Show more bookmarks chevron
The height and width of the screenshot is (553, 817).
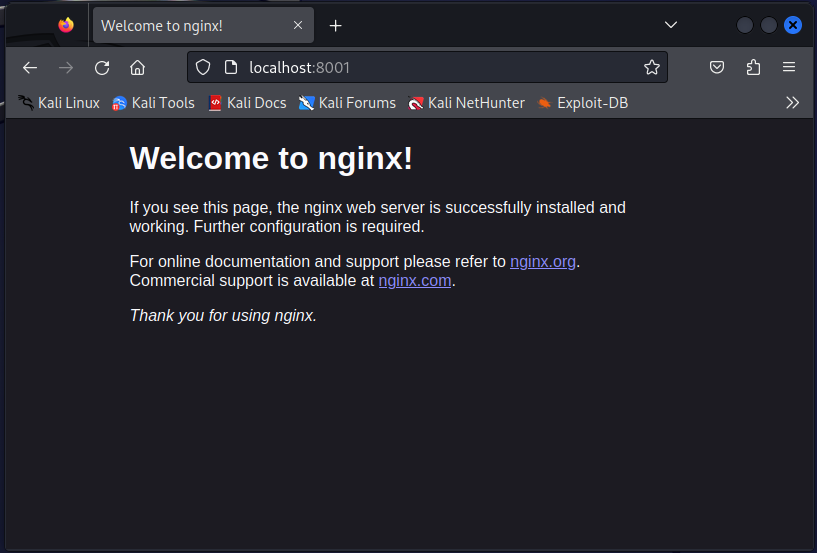[793, 103]
